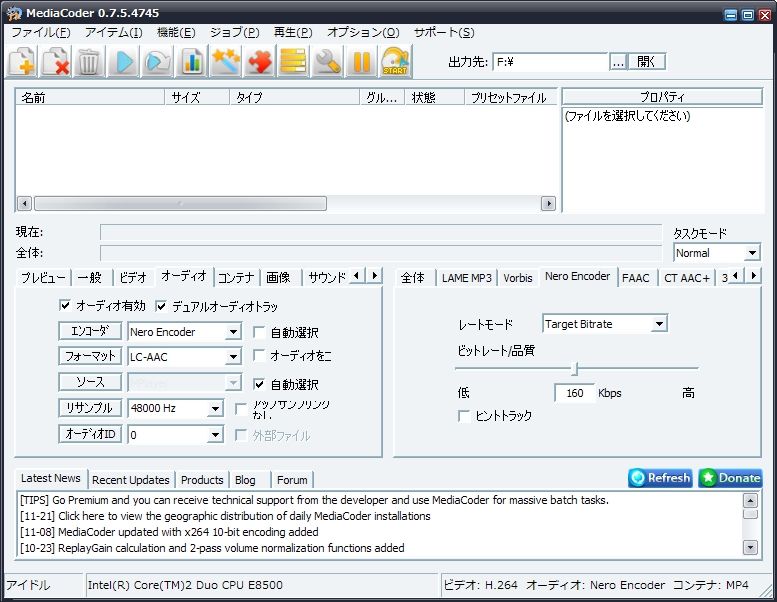777x602 pixels.
Task: Open the サポート(S) menu
Action: pyautogui.click(x=444, y=32)
